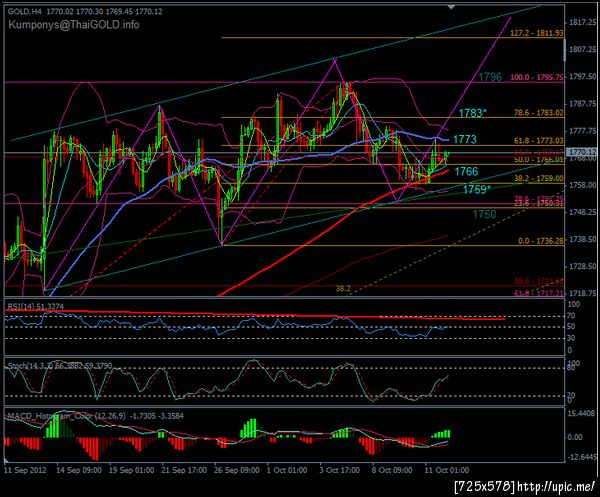
Task: Click the 1748.25 price scale value
Action: click(x=582, y=212)
